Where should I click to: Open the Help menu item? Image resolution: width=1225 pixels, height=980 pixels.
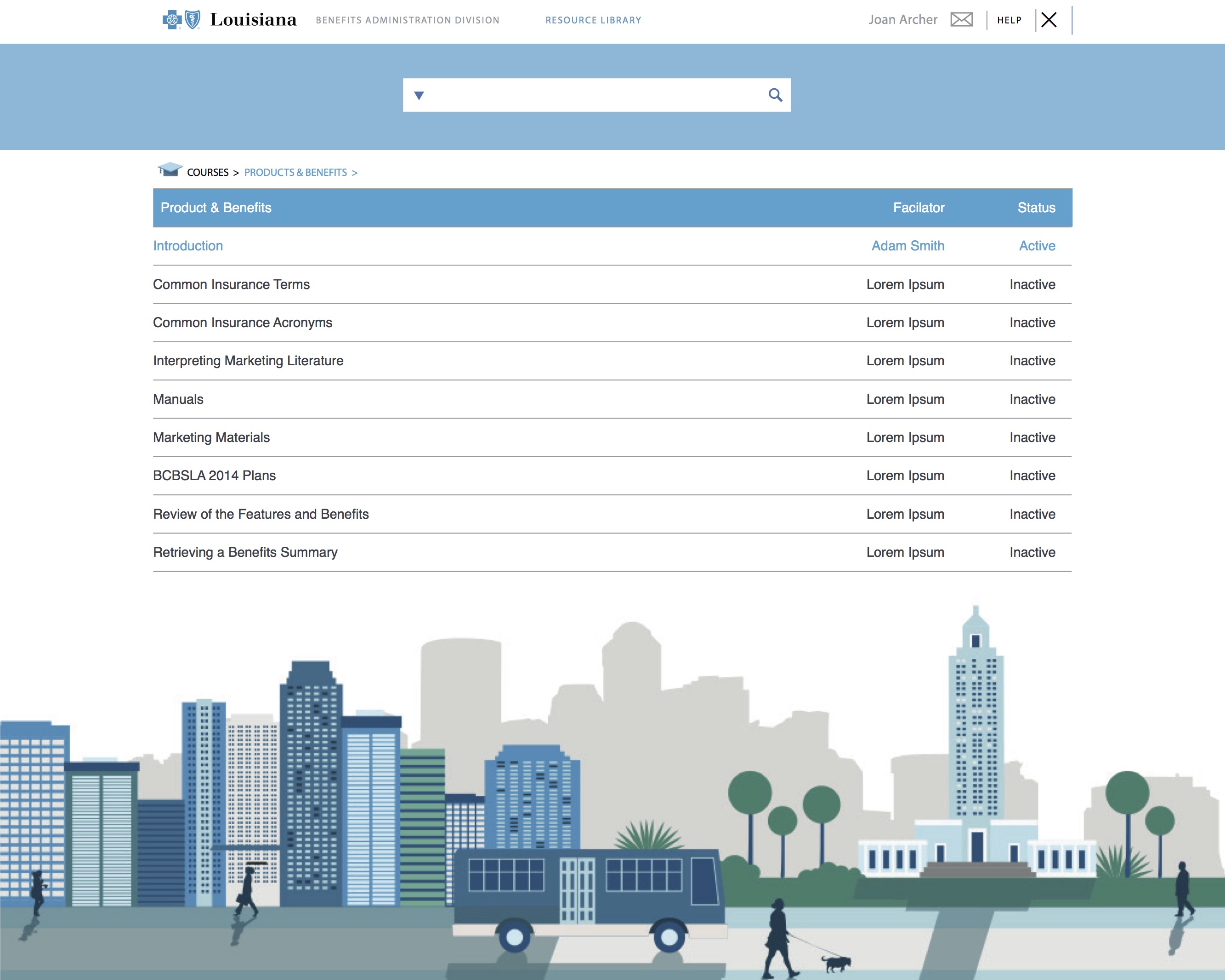pos(1009,21)
